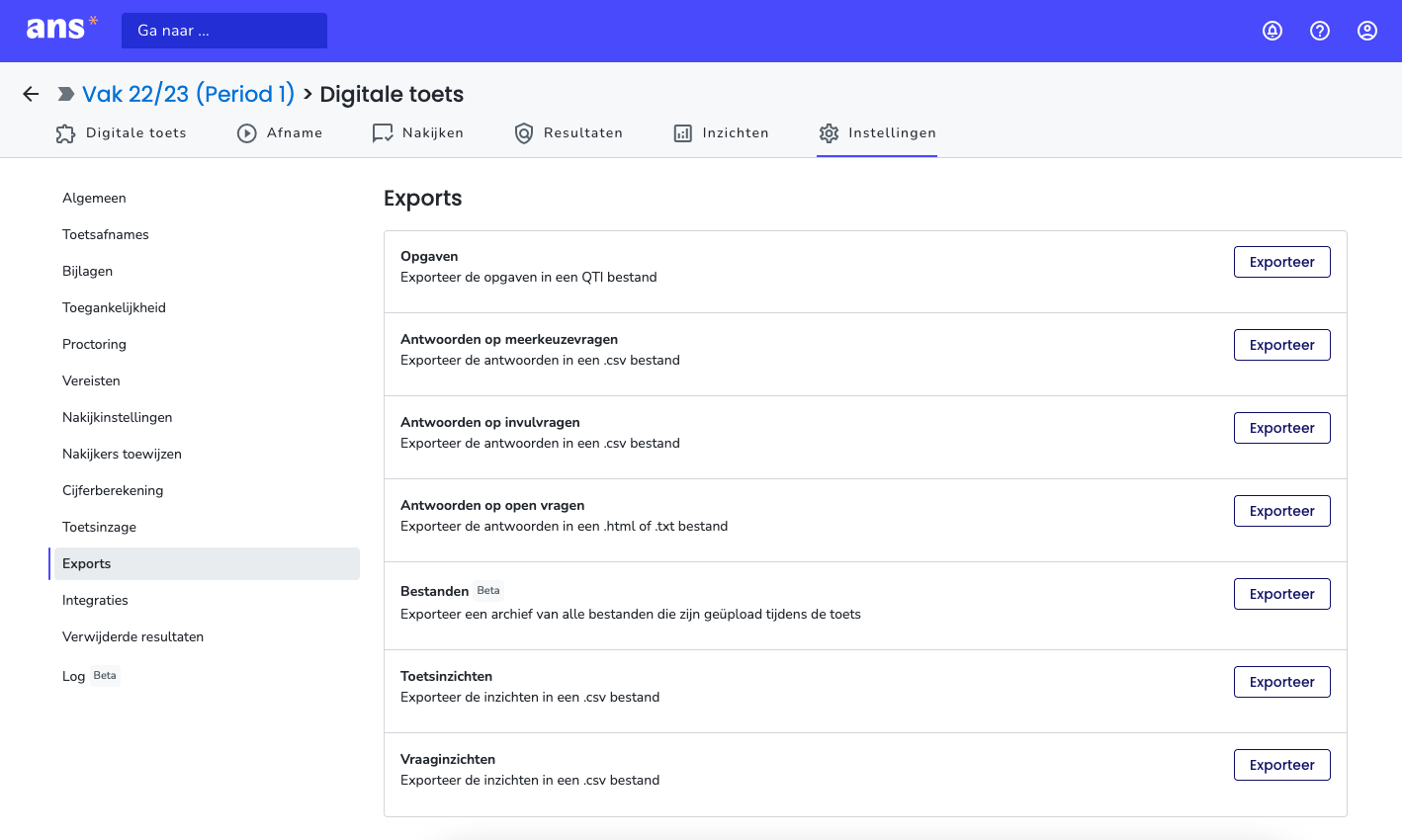Click text 'Exporteer de opgaven in een QTI bestand'

[x=529, y=277]
